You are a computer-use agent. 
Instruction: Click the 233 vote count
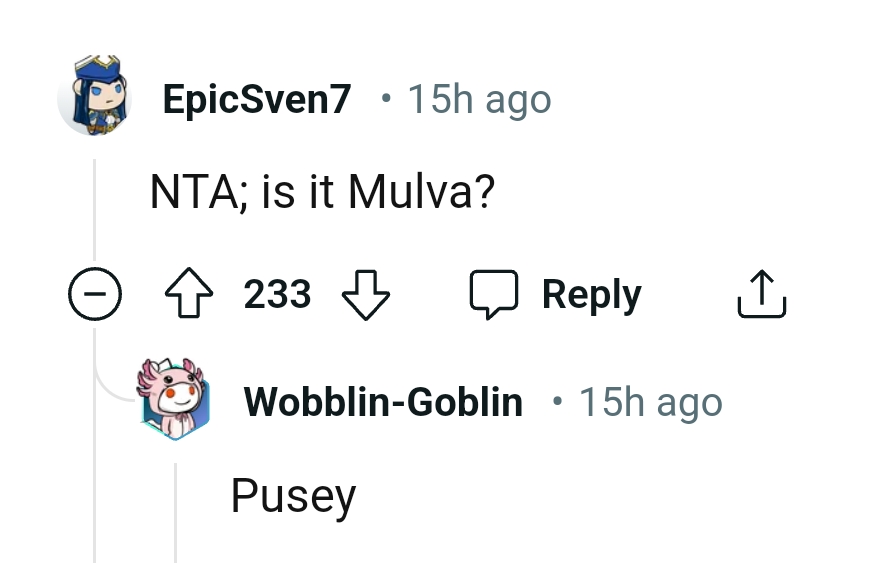[277, 296]
